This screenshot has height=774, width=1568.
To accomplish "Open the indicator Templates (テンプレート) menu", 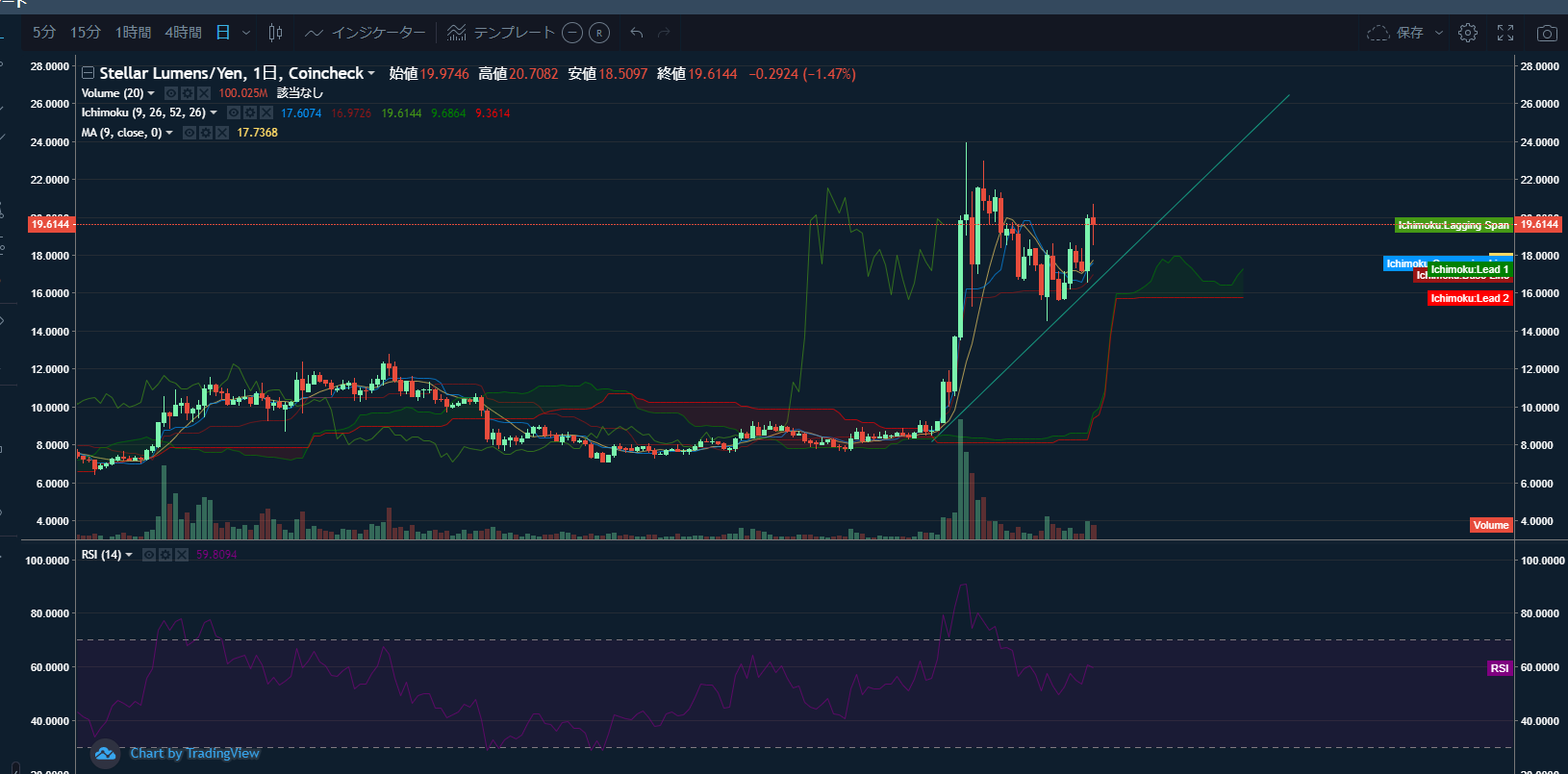I will pos(501,33).
